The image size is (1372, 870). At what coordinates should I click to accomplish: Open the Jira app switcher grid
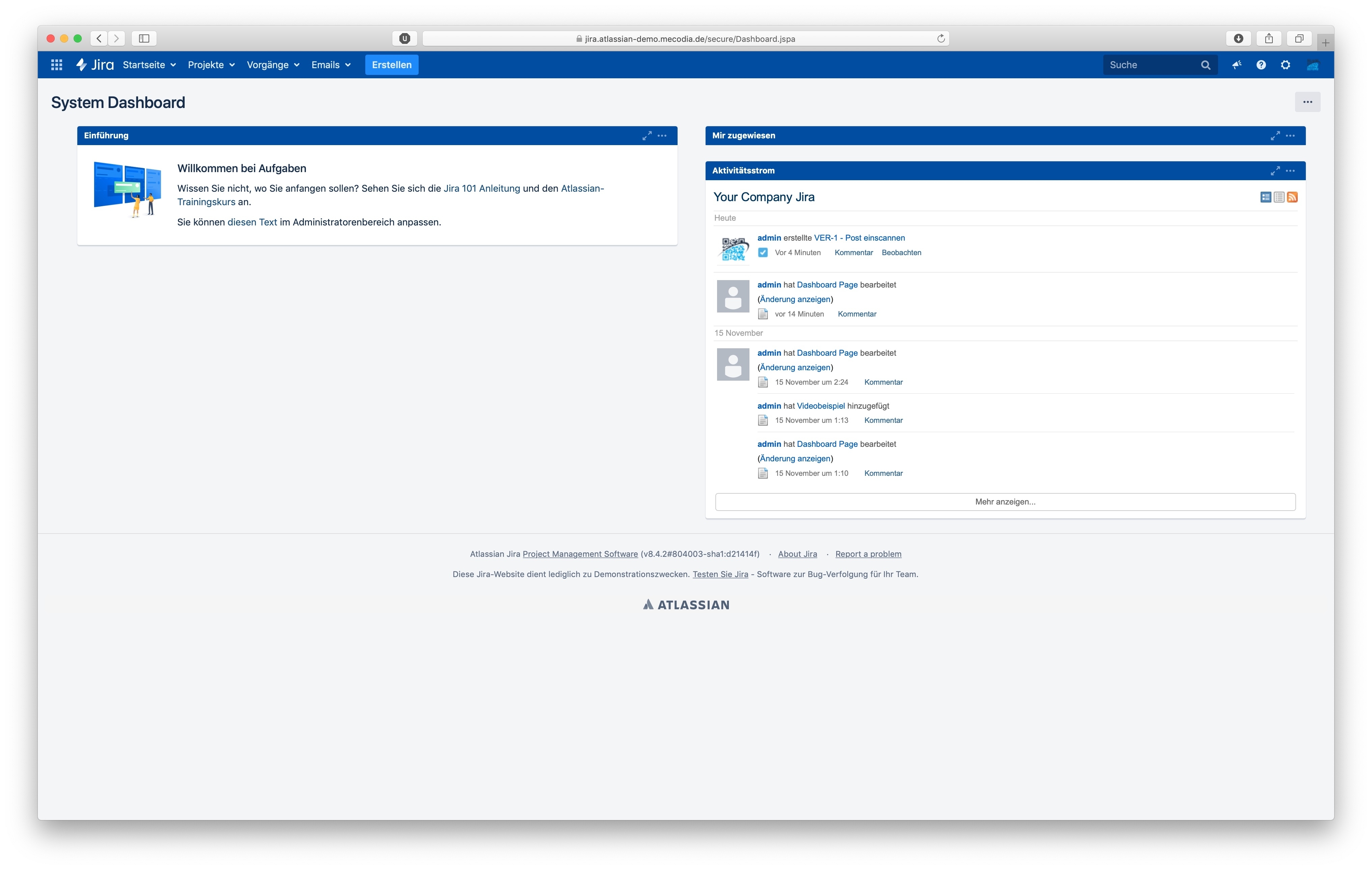click(56, 65)
